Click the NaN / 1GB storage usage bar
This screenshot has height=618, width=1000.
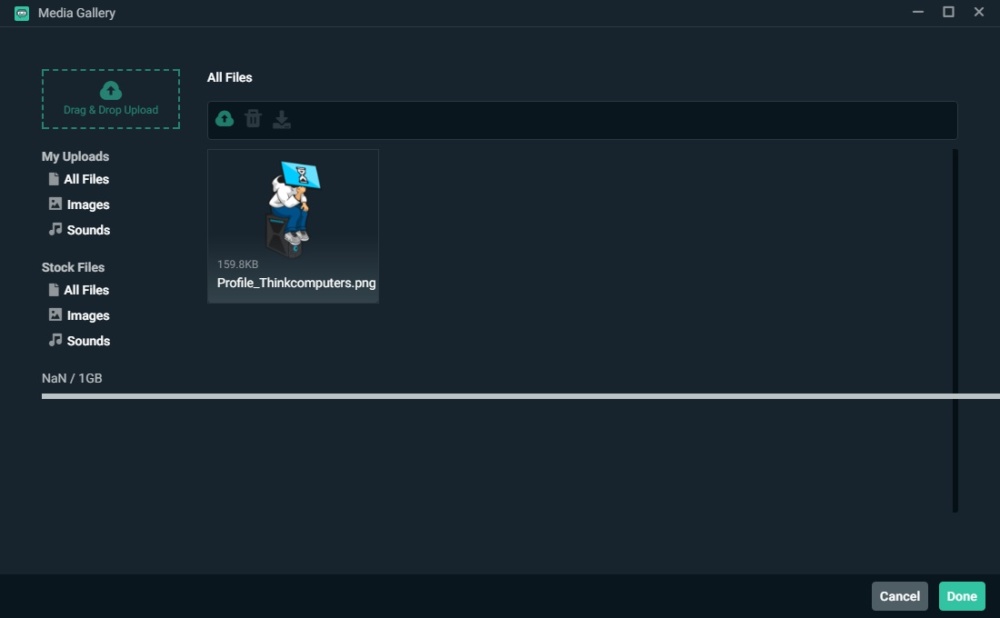520,396
